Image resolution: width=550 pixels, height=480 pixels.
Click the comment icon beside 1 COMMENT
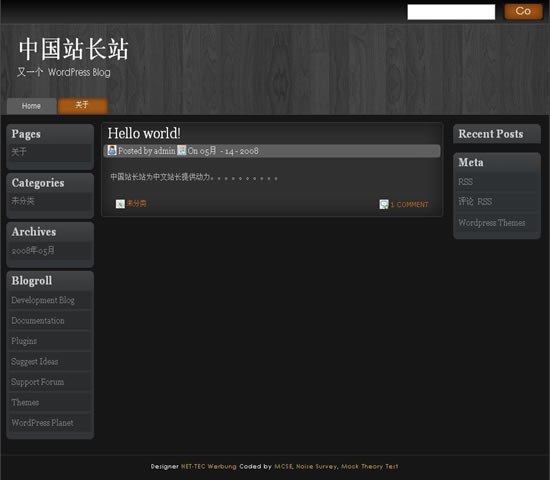[x=384, y=204]
